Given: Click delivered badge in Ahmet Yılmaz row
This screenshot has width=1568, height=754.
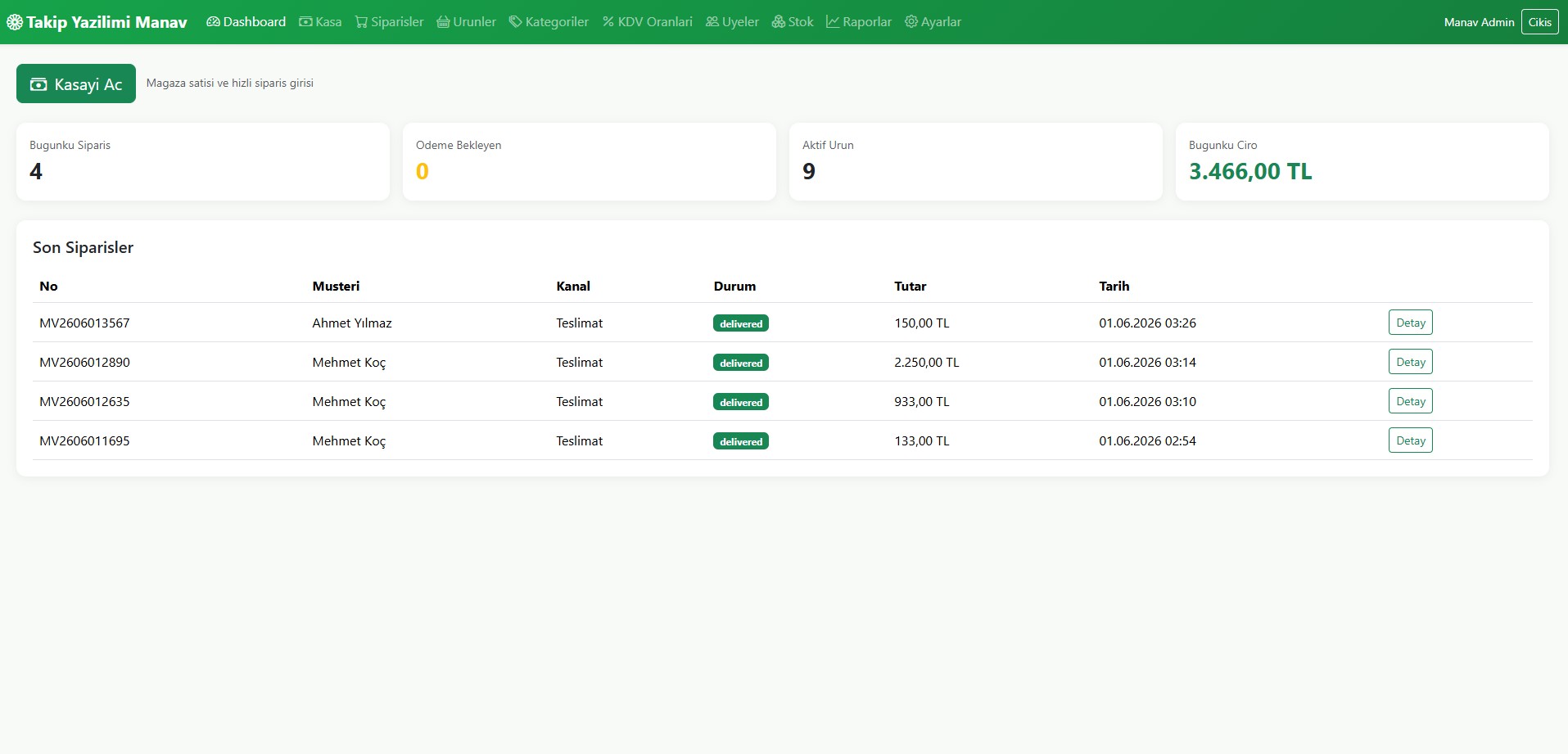Looking at the screenshot, I should pyautogui.click(x=741, y=323).
